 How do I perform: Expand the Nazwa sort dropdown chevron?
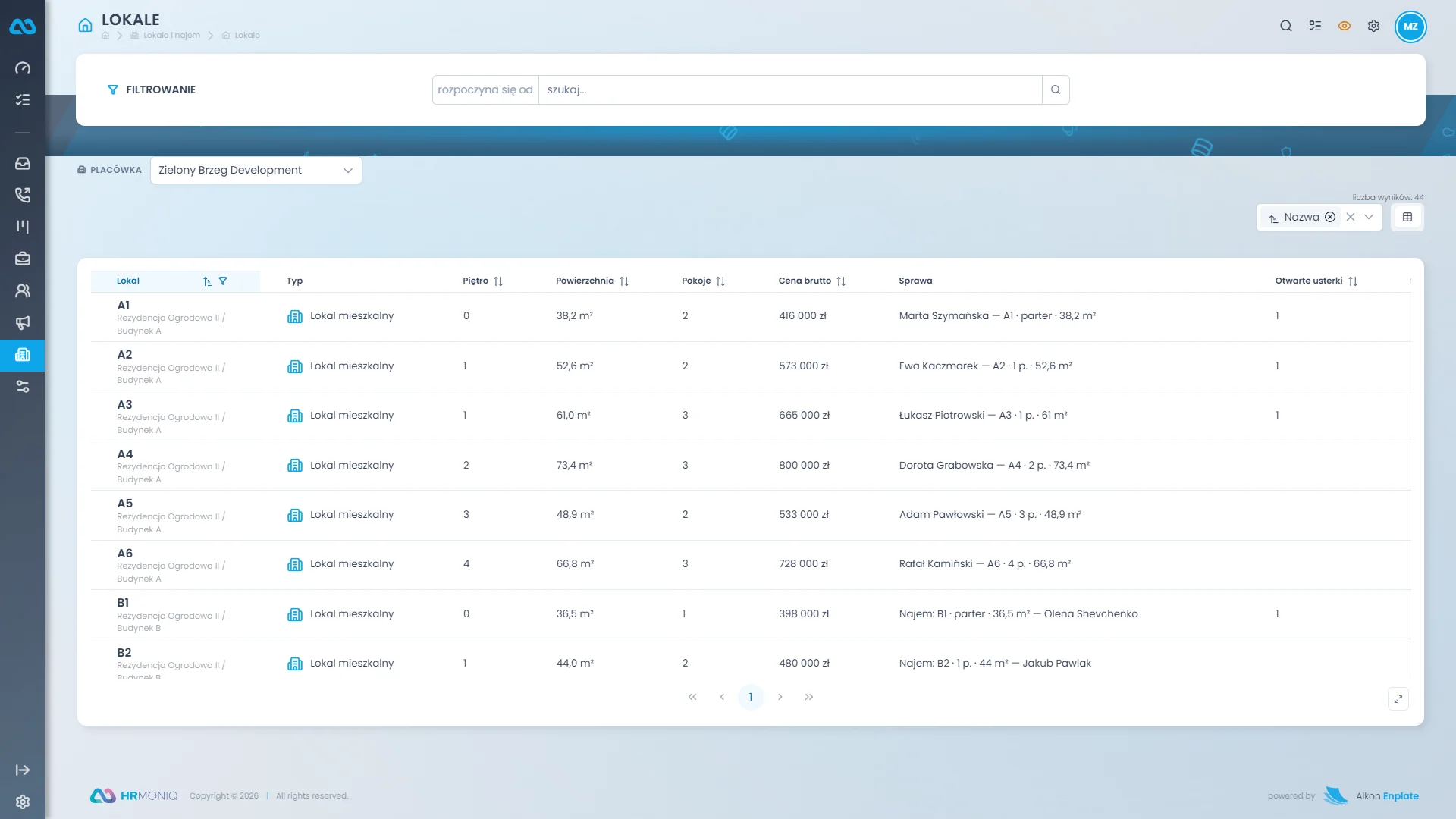1369,217
